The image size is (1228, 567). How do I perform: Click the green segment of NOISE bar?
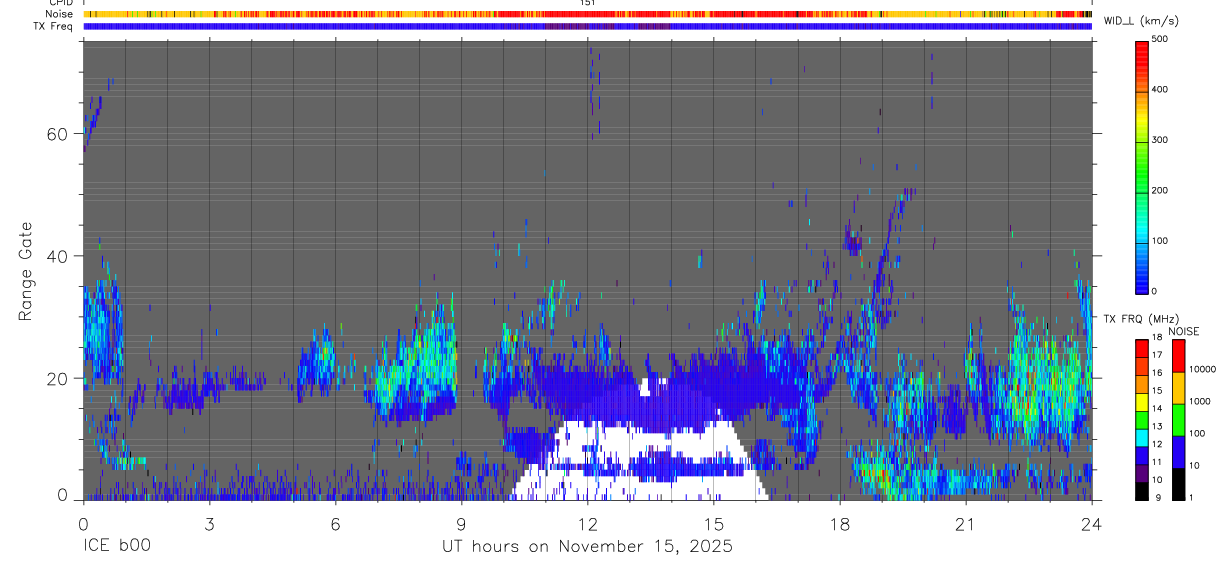pyautogui.click(x=1178, y=420)
